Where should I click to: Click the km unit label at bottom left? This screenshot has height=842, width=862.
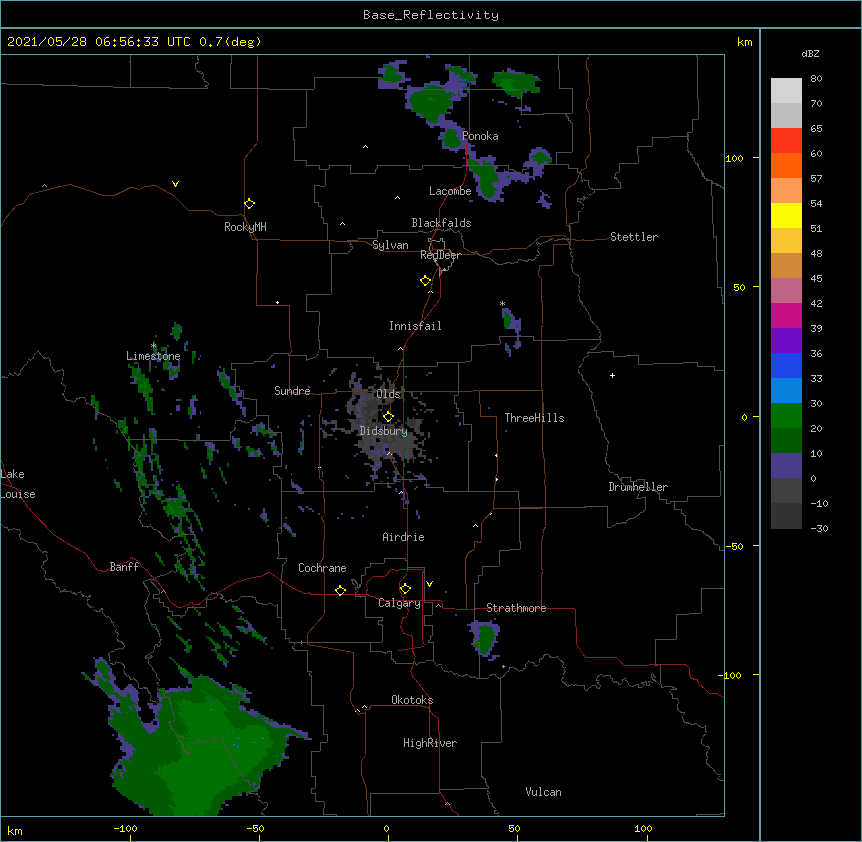click(15, 830)
